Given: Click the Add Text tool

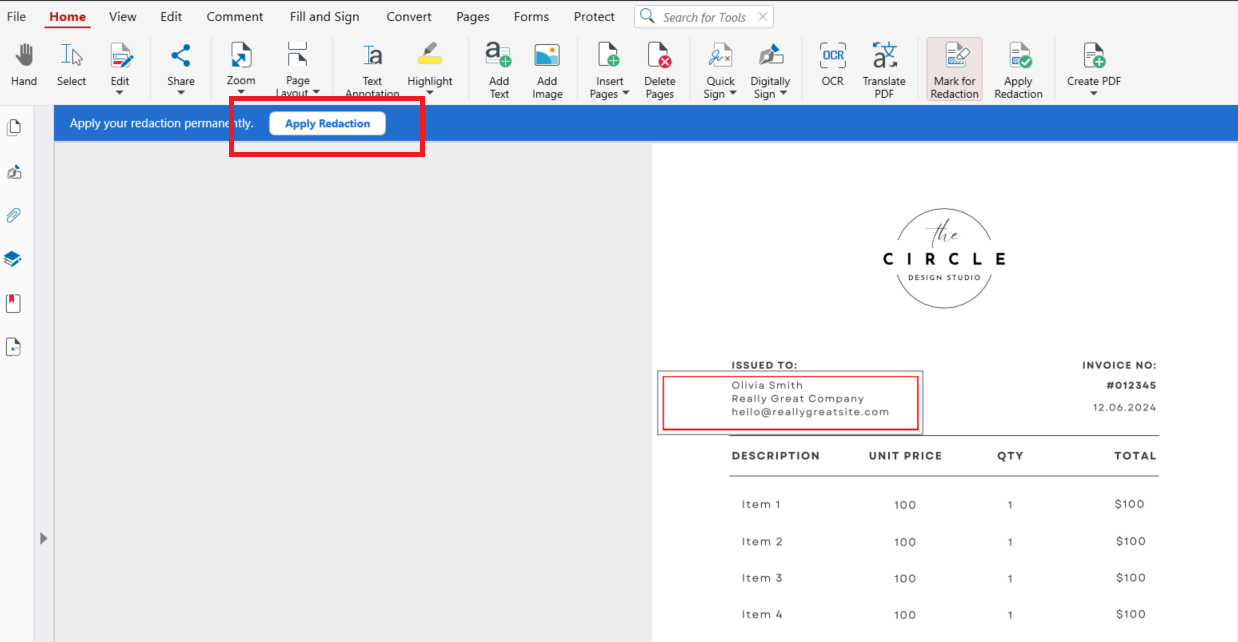Looking at the screenshot, I should point(499,70).
